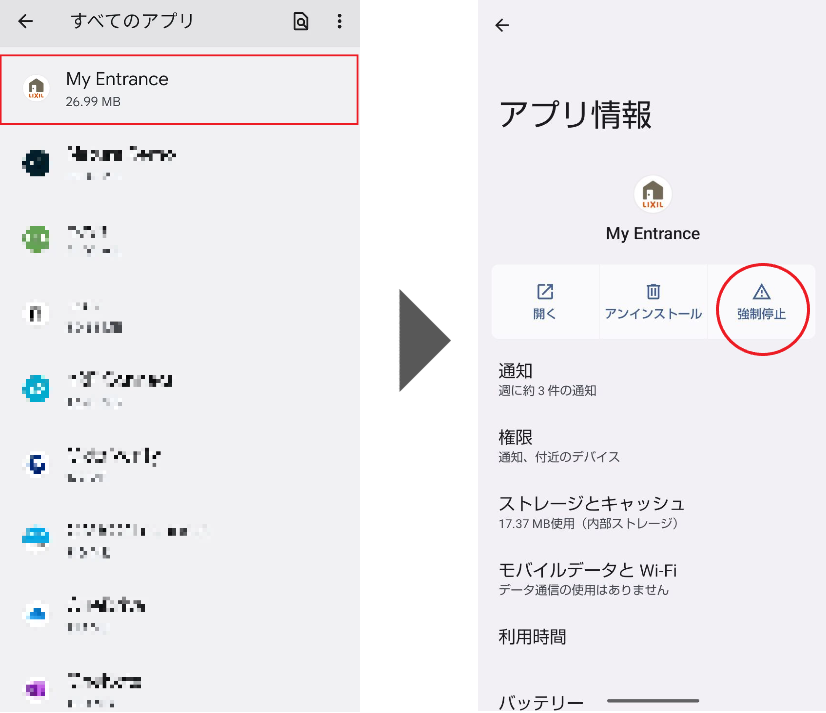Tap the アンインストール button
The width and height of the screenshot is (826, 713).
(x=653, y=302)
